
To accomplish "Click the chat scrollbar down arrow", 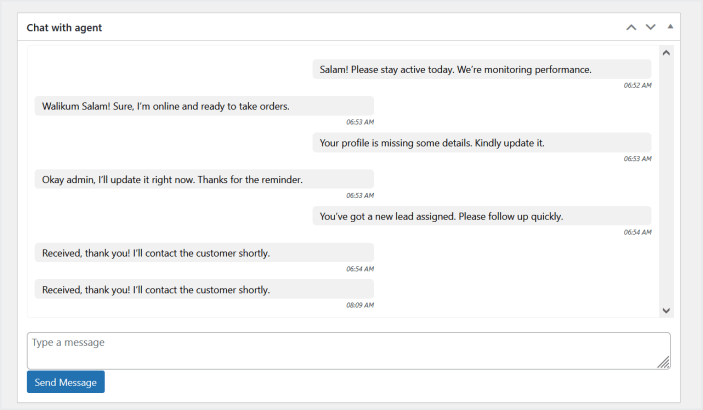I will pyautogui.click(x=666, y=310).
